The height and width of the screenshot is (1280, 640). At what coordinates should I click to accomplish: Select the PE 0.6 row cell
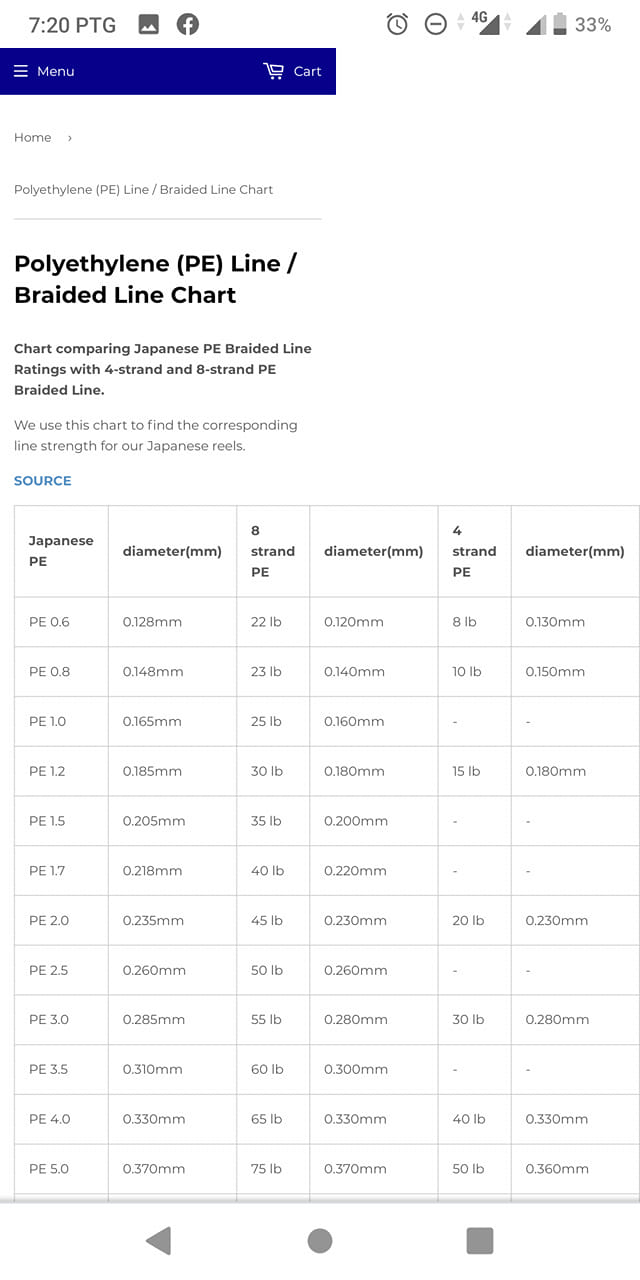(x=61, y=622)
